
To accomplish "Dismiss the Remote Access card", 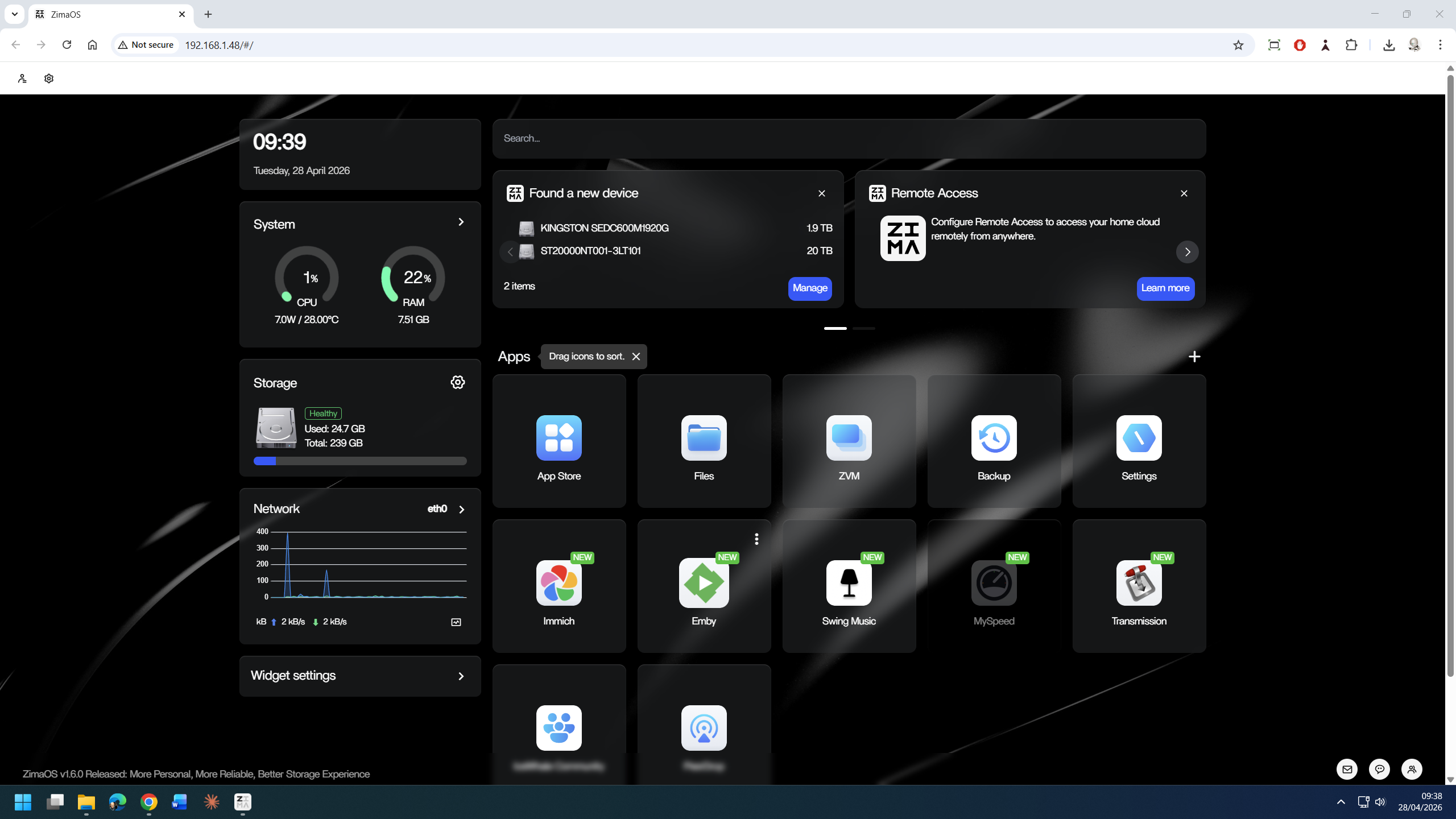I will click(1184, 193).
